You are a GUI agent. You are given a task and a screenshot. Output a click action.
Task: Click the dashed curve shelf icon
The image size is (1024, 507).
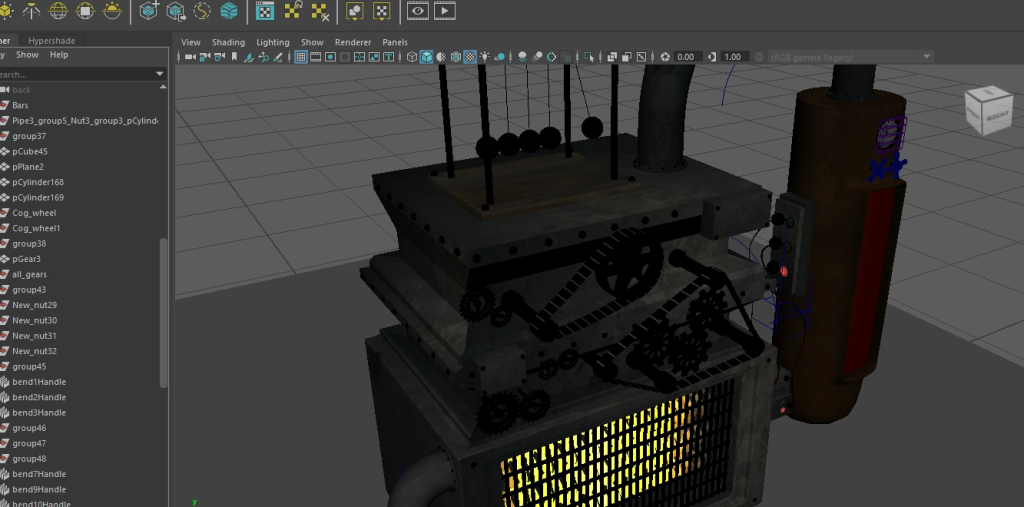pyautogui.click(x=203, y=12)
